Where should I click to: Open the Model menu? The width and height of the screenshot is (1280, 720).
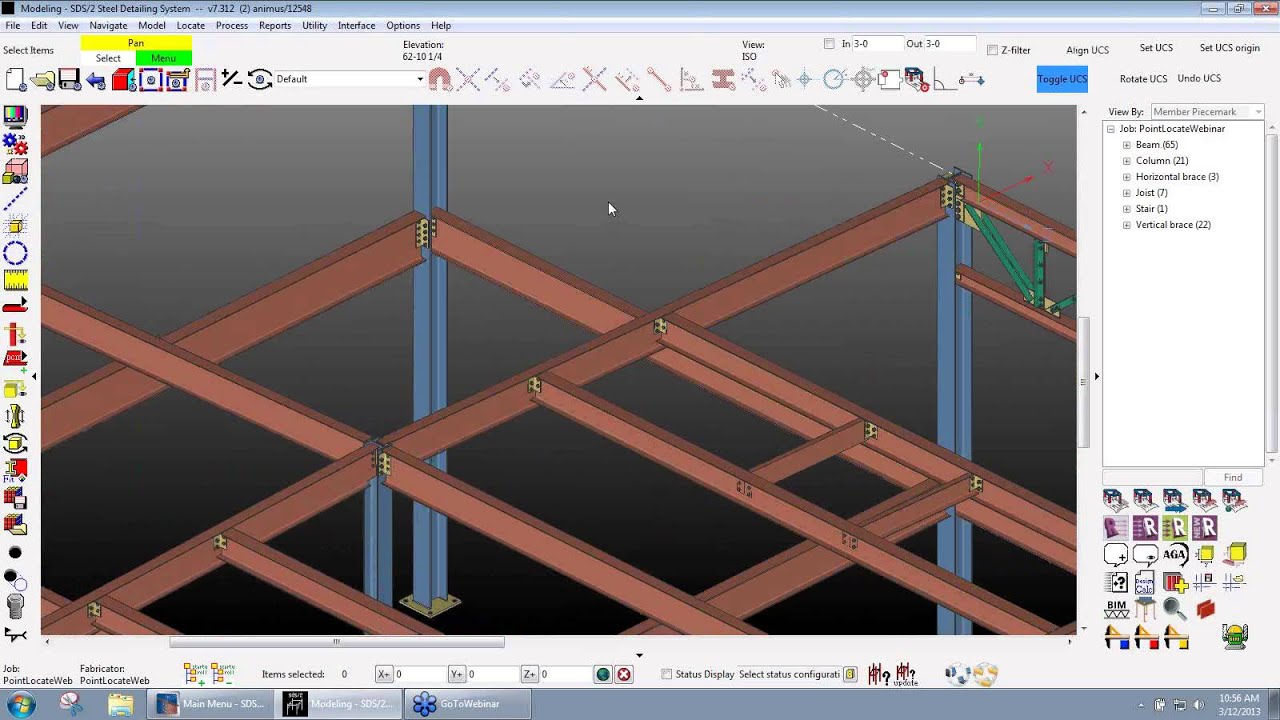pos(152,25)
